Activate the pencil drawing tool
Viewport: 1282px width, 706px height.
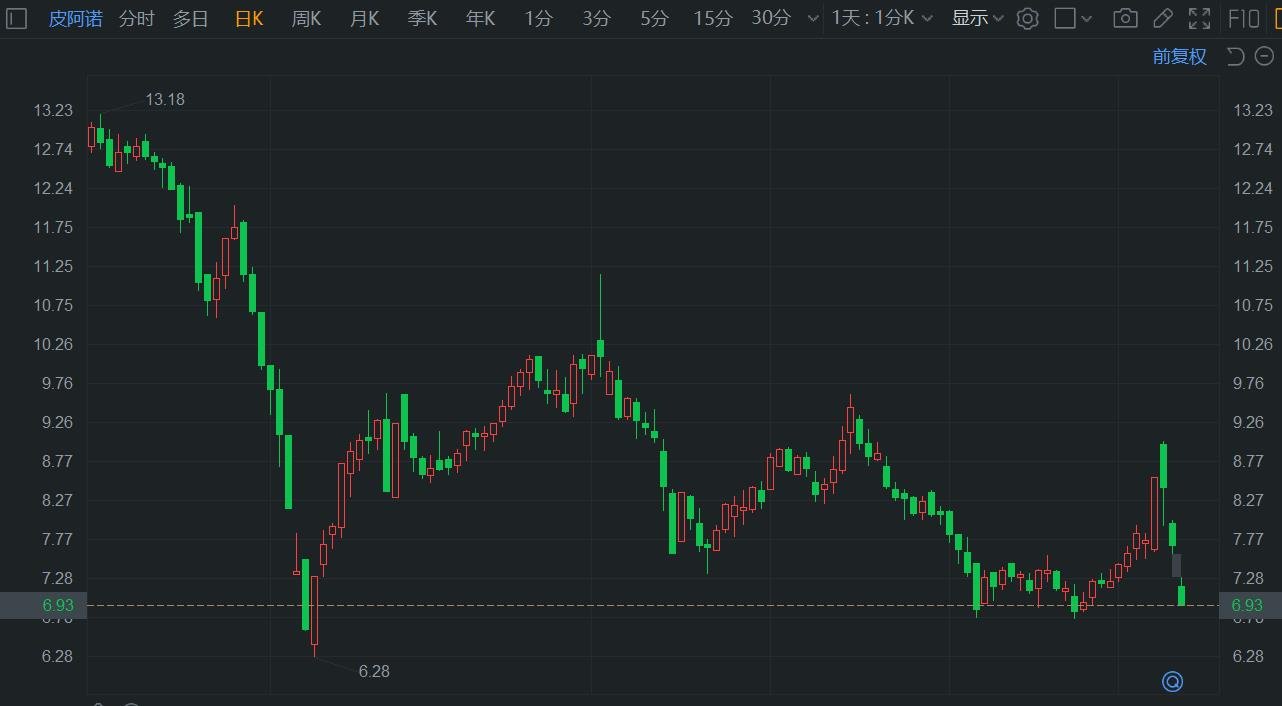coord(1162,18)
